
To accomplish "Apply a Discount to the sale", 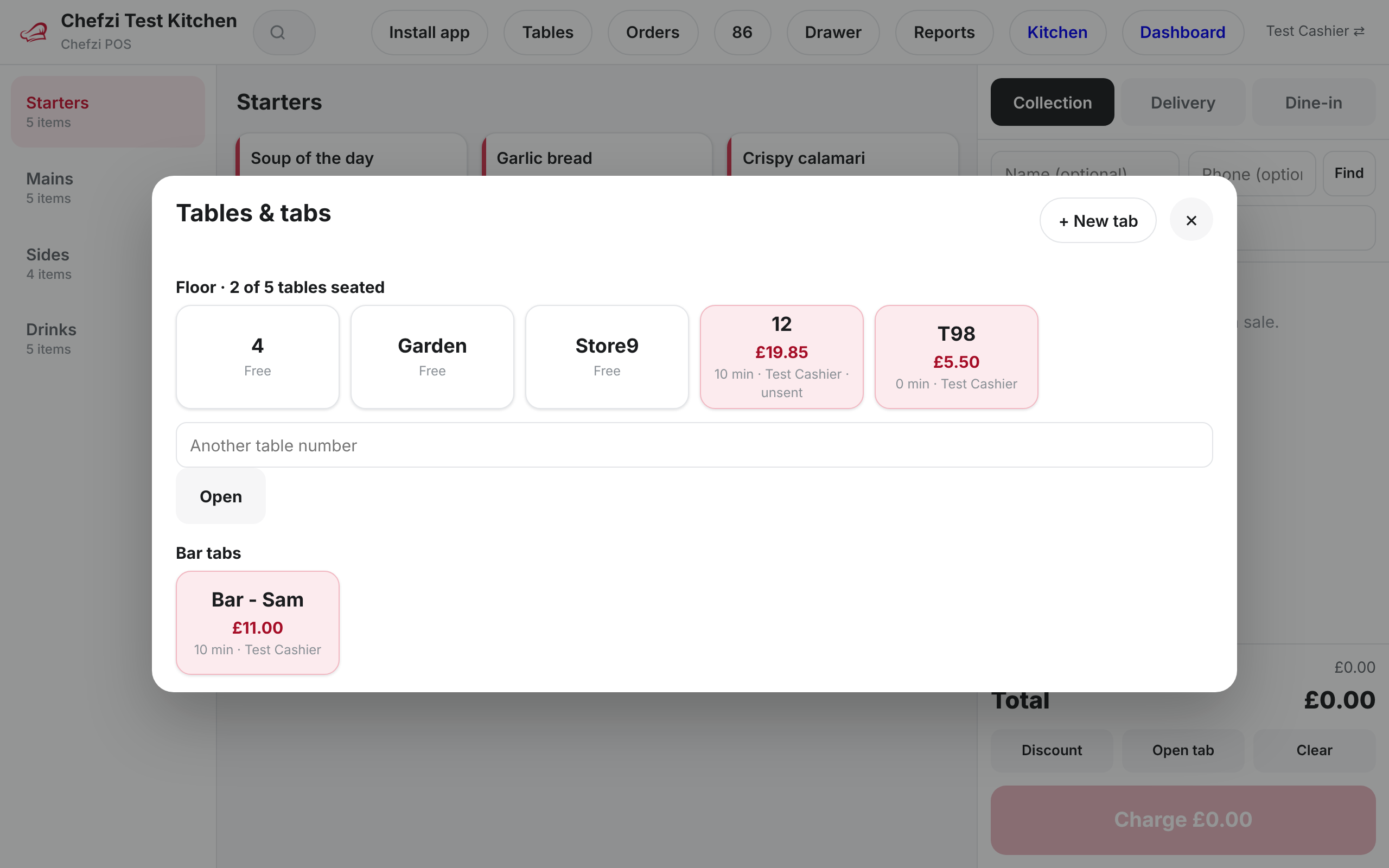I will click(1052, 750).
